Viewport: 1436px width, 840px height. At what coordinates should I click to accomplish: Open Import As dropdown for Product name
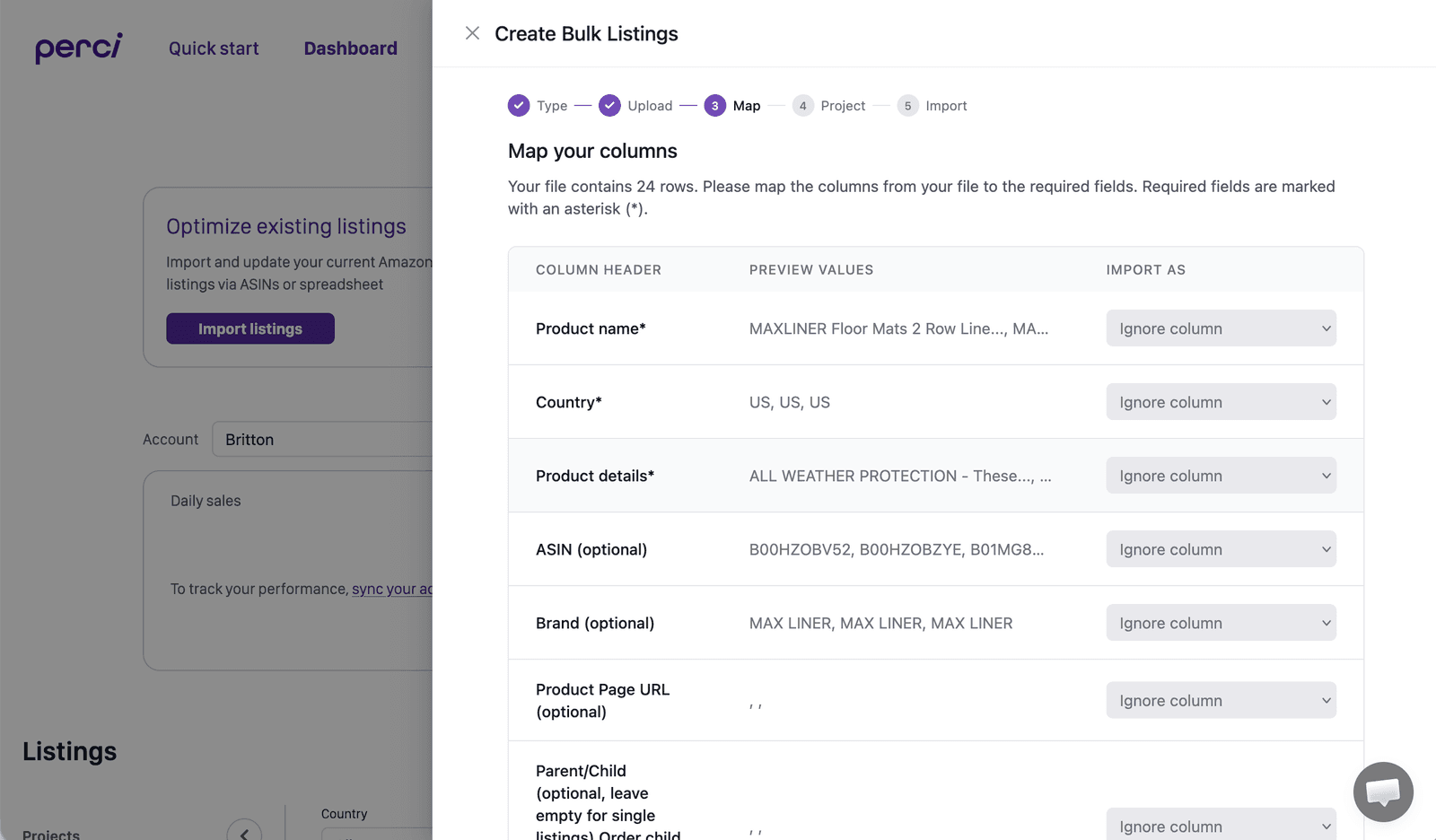(x=1221, y=328)
